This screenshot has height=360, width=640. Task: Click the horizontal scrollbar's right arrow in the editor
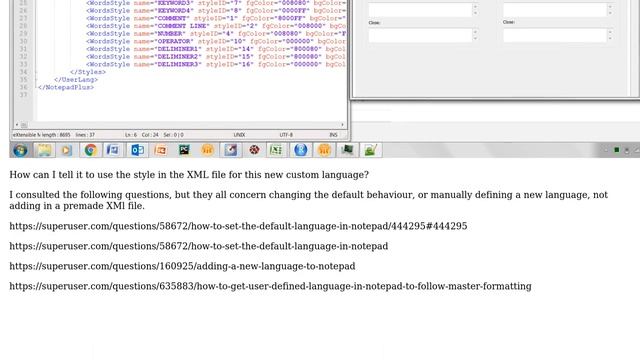coord(342,124)
